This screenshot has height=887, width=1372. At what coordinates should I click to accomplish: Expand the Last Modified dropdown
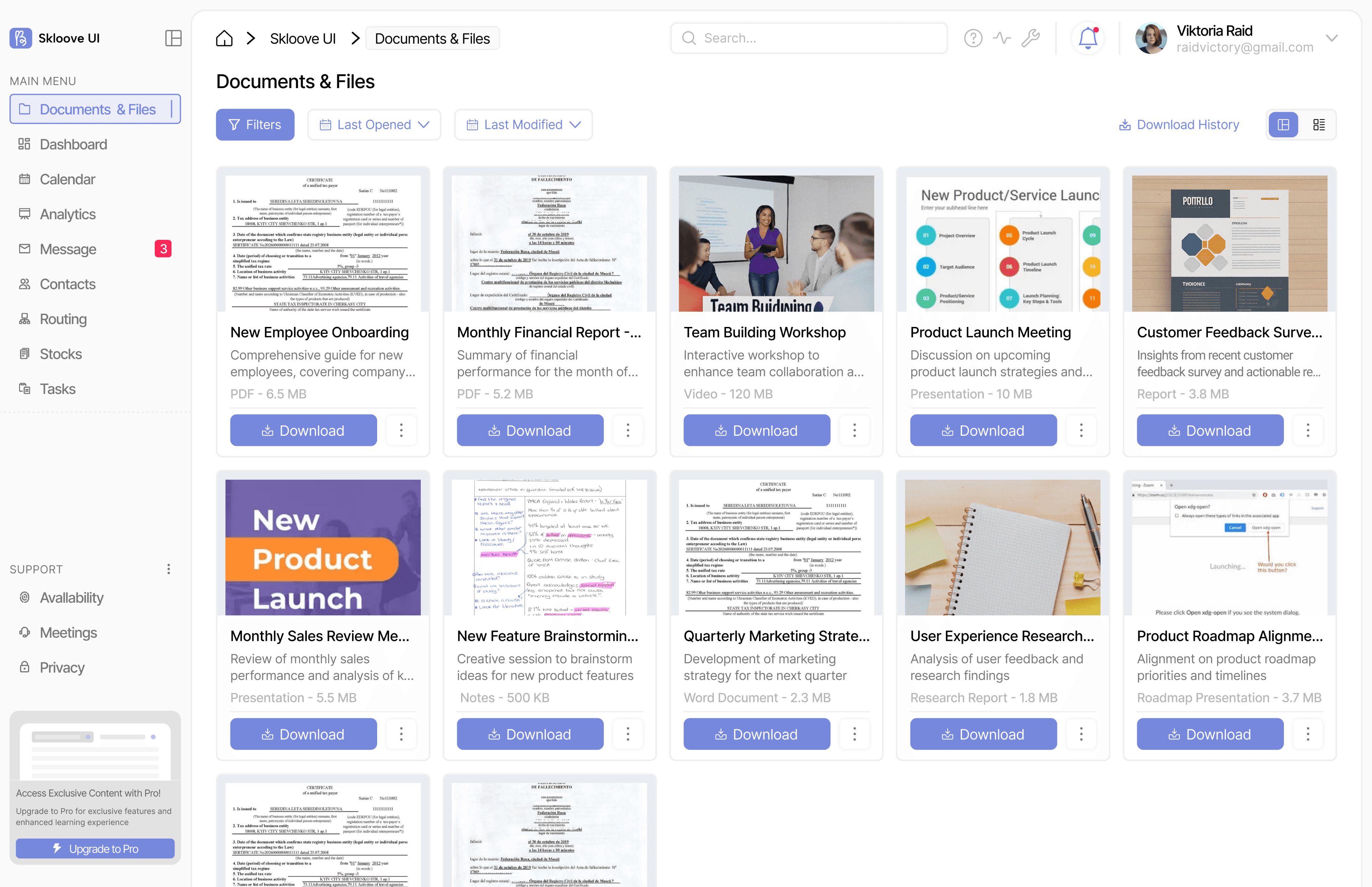point(523,124)
